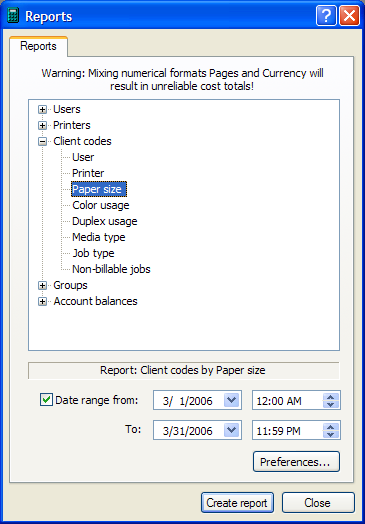The width and height of the screenshot is (365, 524).
Task: Open the help question mark button
Action: point(327,16)
